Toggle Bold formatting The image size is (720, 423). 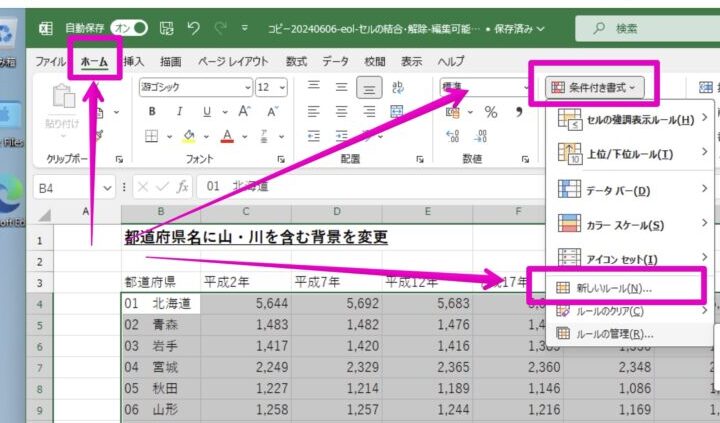[x=152, y=111]
